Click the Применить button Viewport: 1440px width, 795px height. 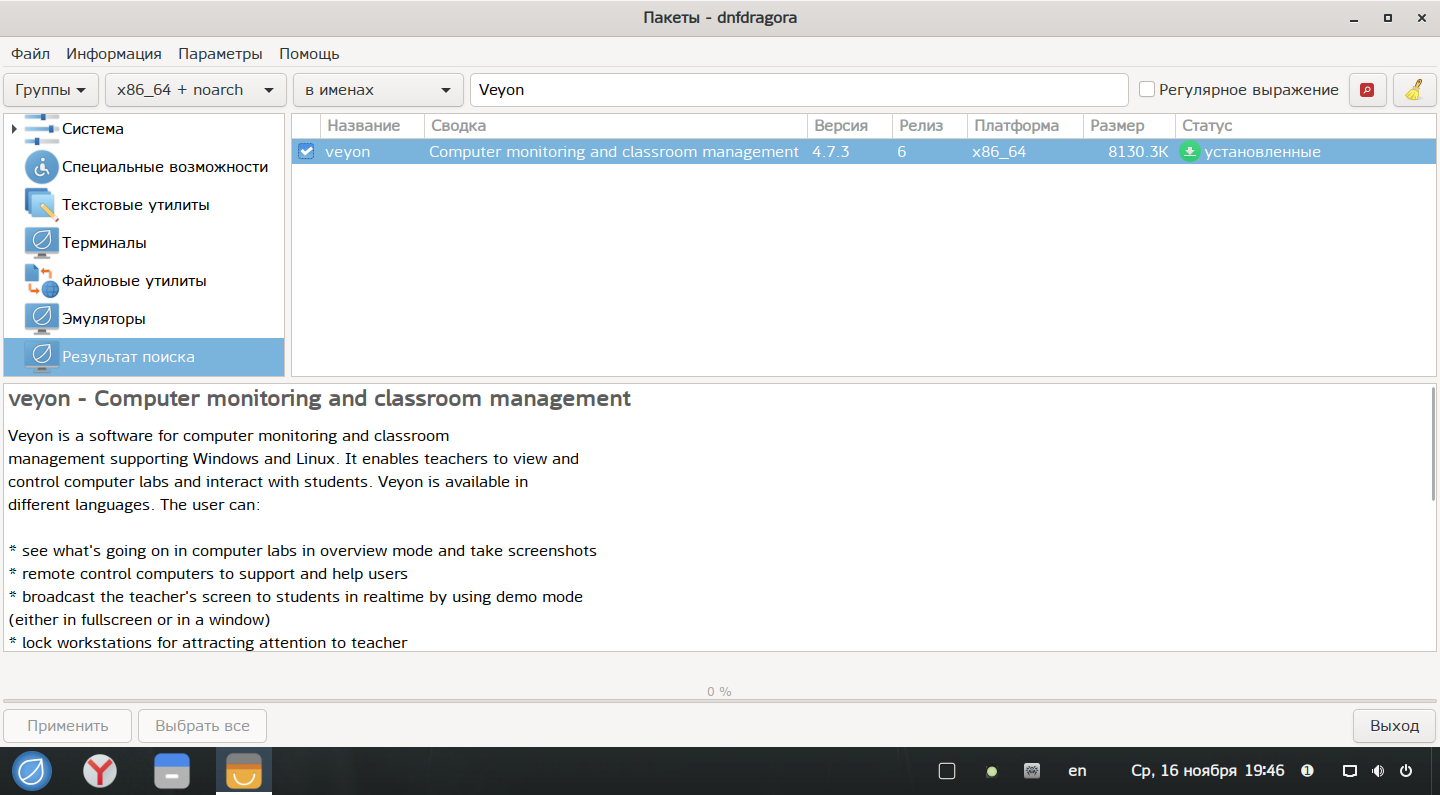[x=68, y=726]
